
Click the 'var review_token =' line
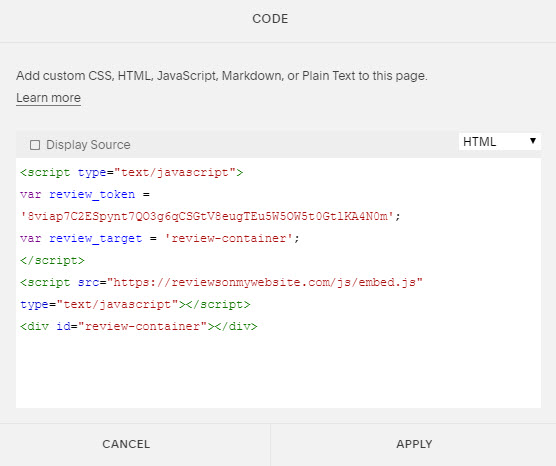point(85,195)
